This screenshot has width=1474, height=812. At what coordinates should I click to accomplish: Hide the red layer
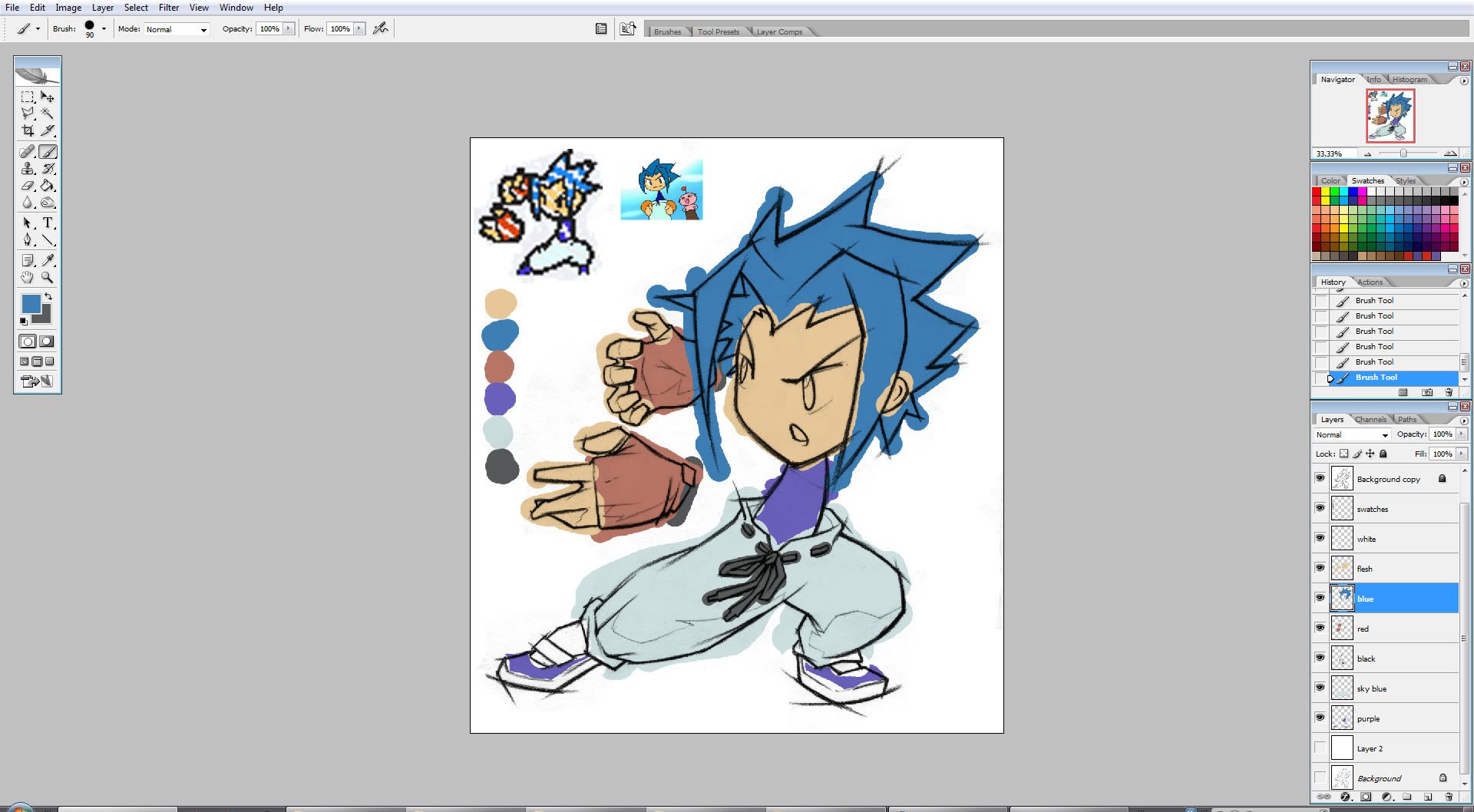pos(1320,628)
